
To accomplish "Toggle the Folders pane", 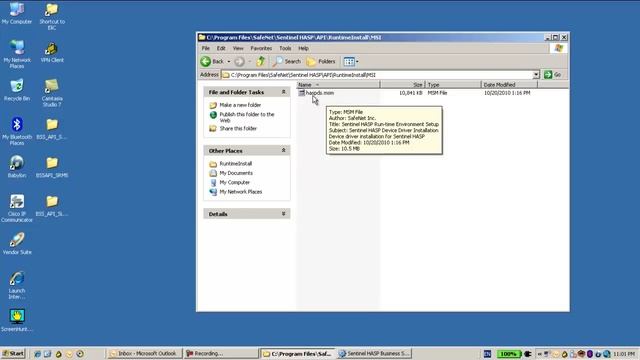I will point(321,62).
